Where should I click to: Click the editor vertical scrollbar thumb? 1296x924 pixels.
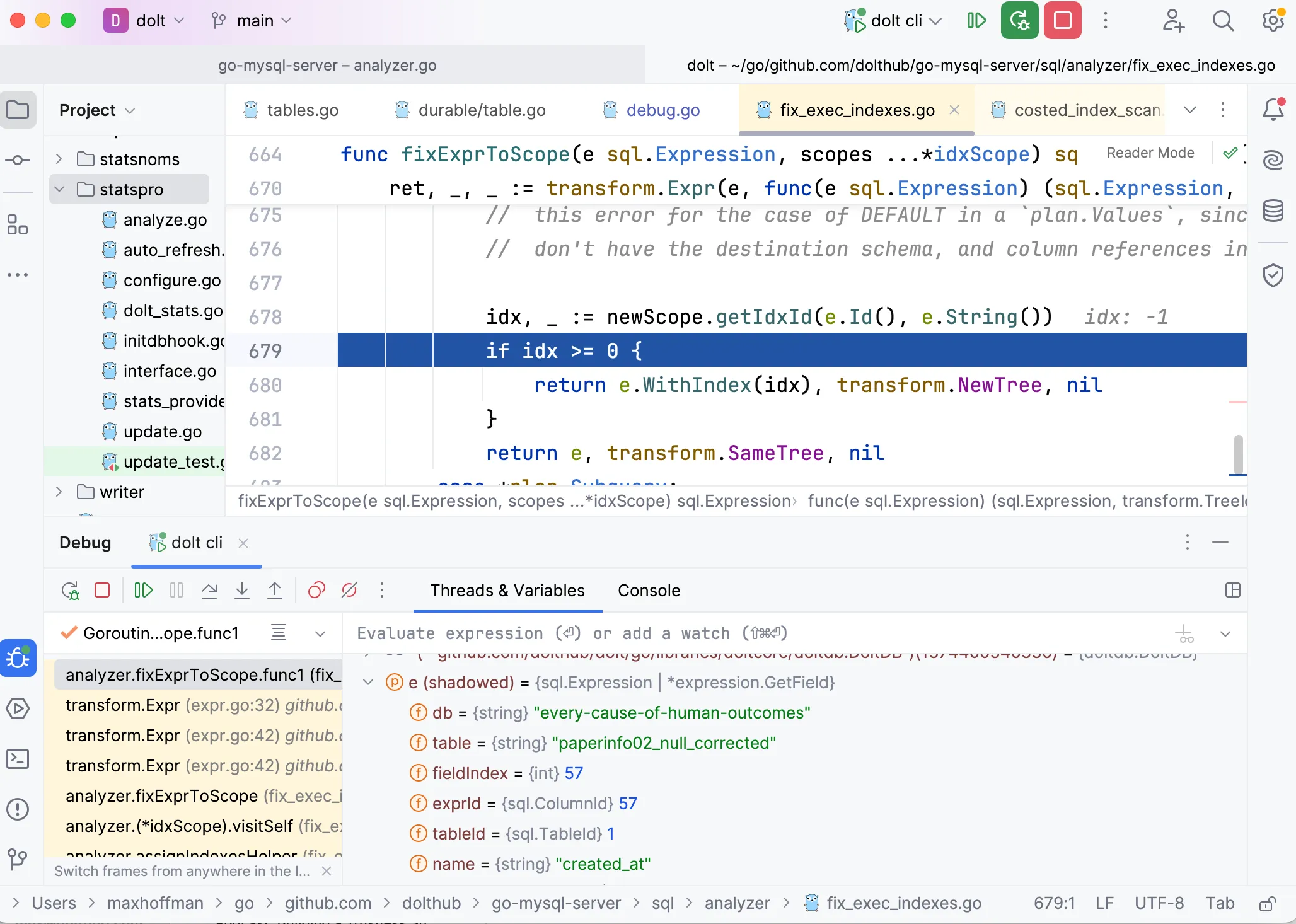click(1238, 454)
